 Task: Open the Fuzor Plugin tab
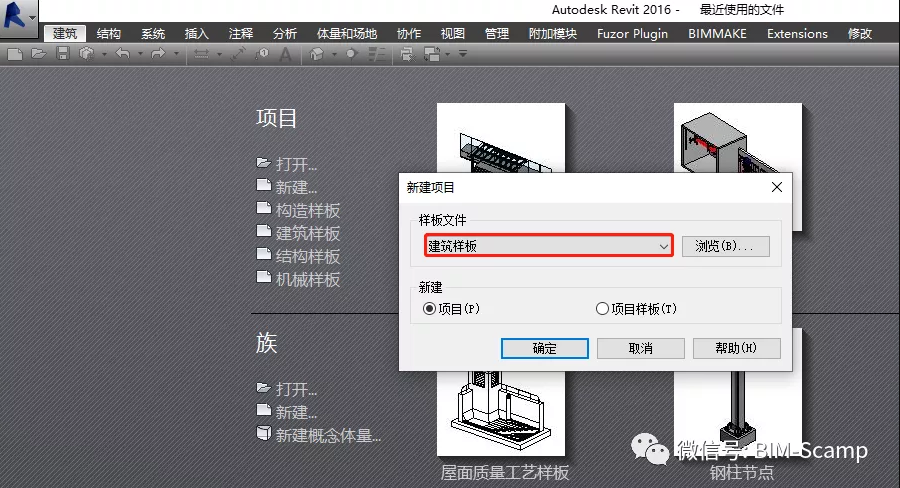click(x=633, y=33)
